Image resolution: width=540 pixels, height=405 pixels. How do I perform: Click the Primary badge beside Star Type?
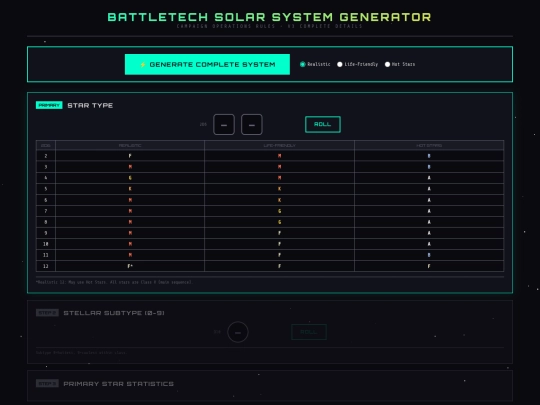[49, 105]
